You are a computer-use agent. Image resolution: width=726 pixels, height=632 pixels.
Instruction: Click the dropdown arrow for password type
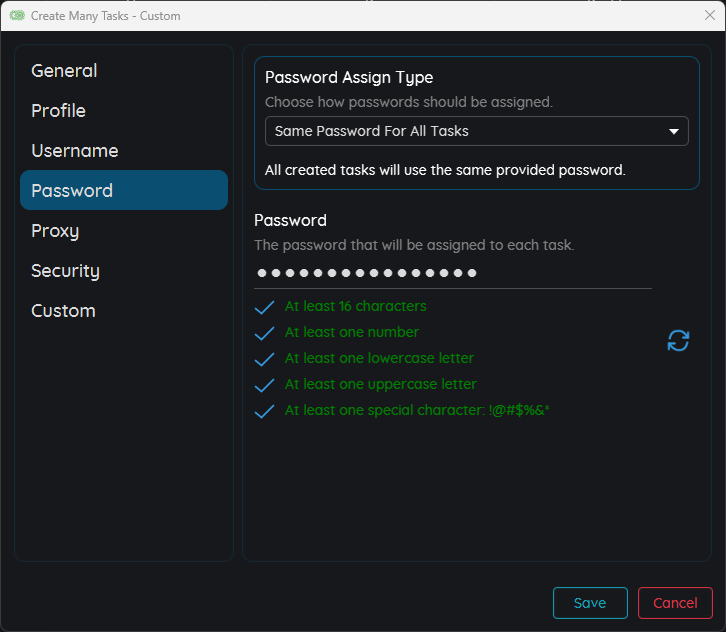(x=673, y=131)
